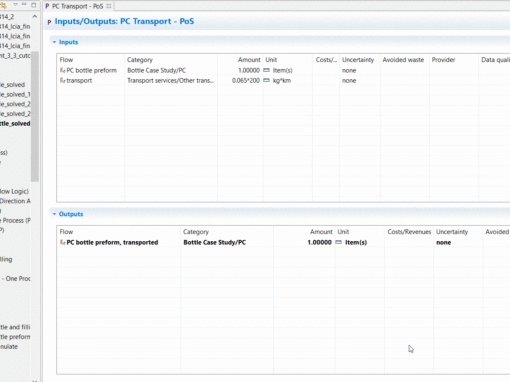
Task: Select the 'tle and filli' navigator item
Action: [15, 327]
